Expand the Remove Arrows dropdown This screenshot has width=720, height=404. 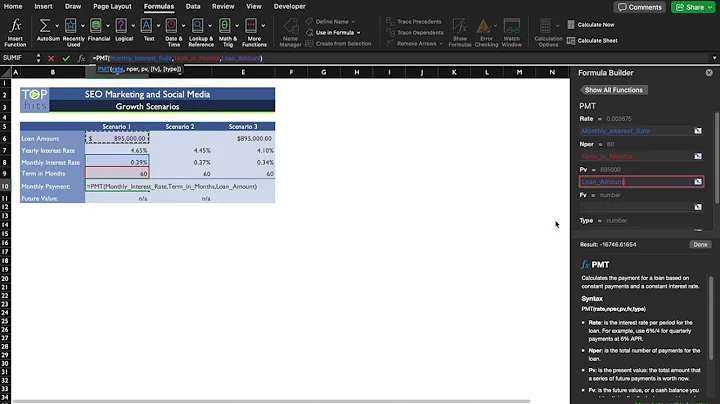[x=441, y=44]
